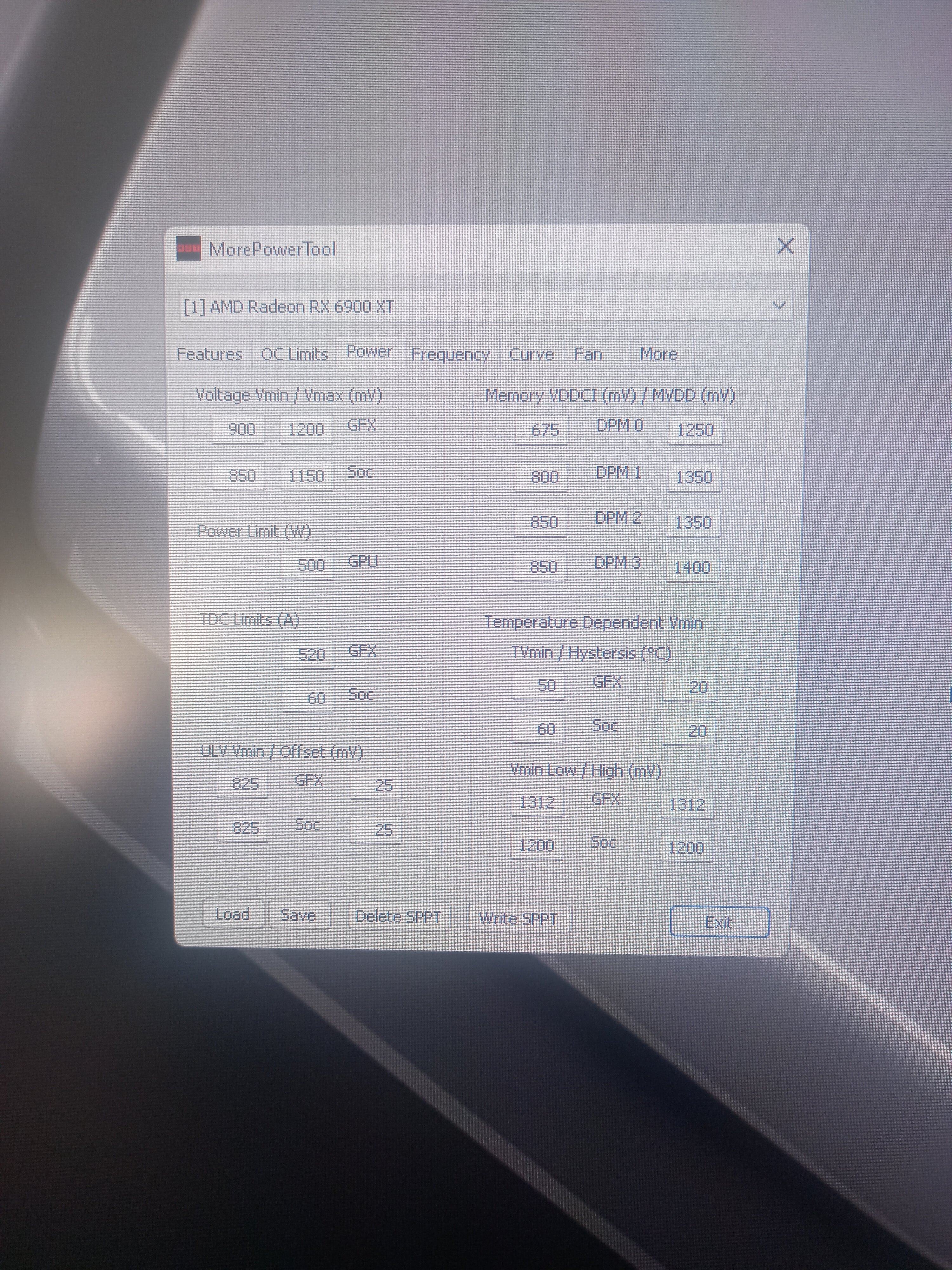Click TVmin GFX field showing 50

click(x=539, y=685)
